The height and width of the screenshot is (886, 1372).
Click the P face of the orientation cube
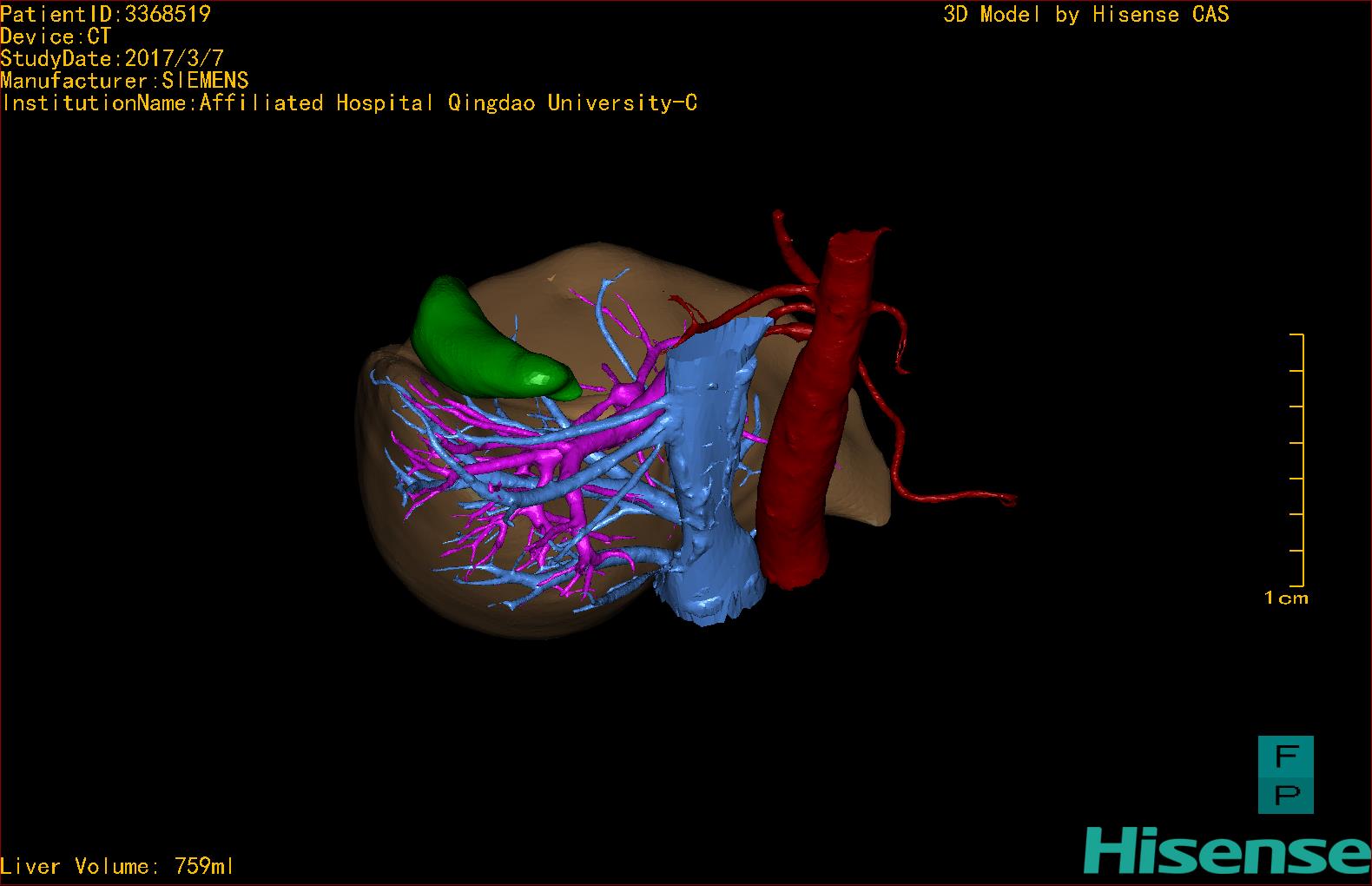click(1286, 794)
